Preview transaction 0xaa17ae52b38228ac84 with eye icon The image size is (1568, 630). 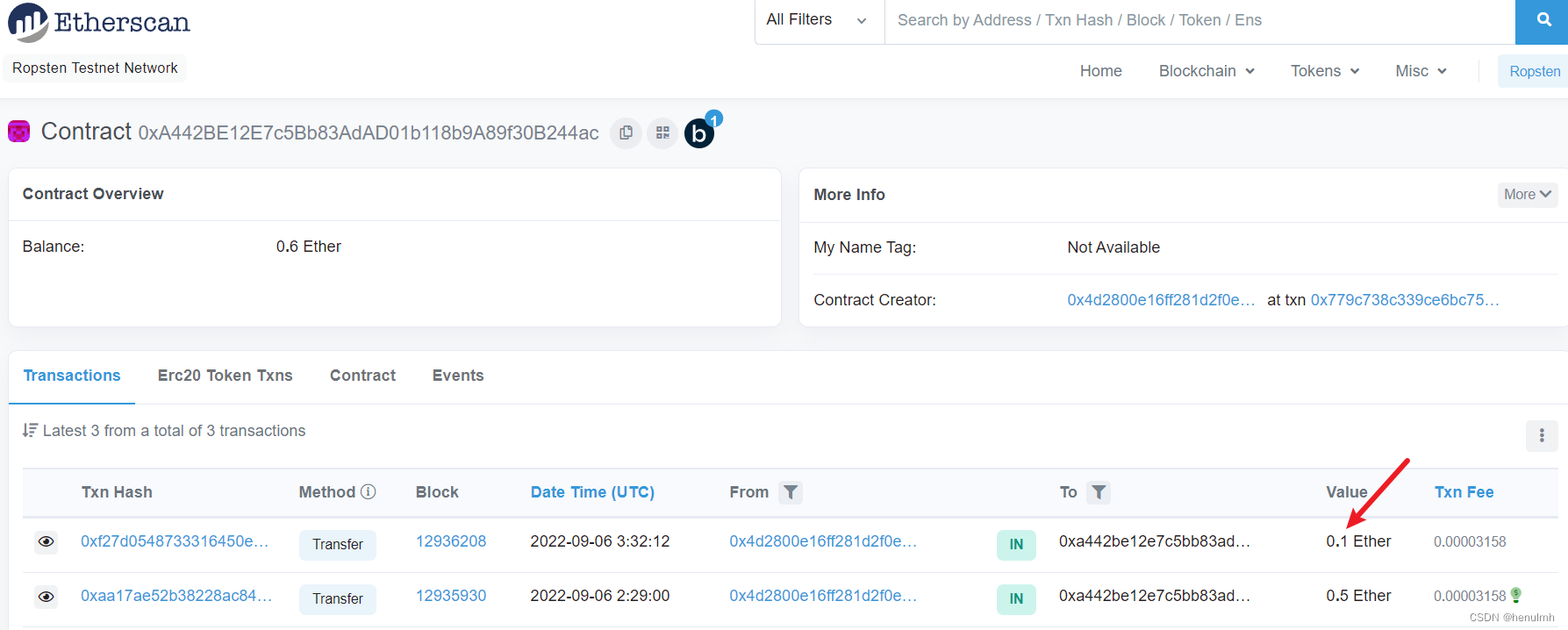[x=47, y=597]
